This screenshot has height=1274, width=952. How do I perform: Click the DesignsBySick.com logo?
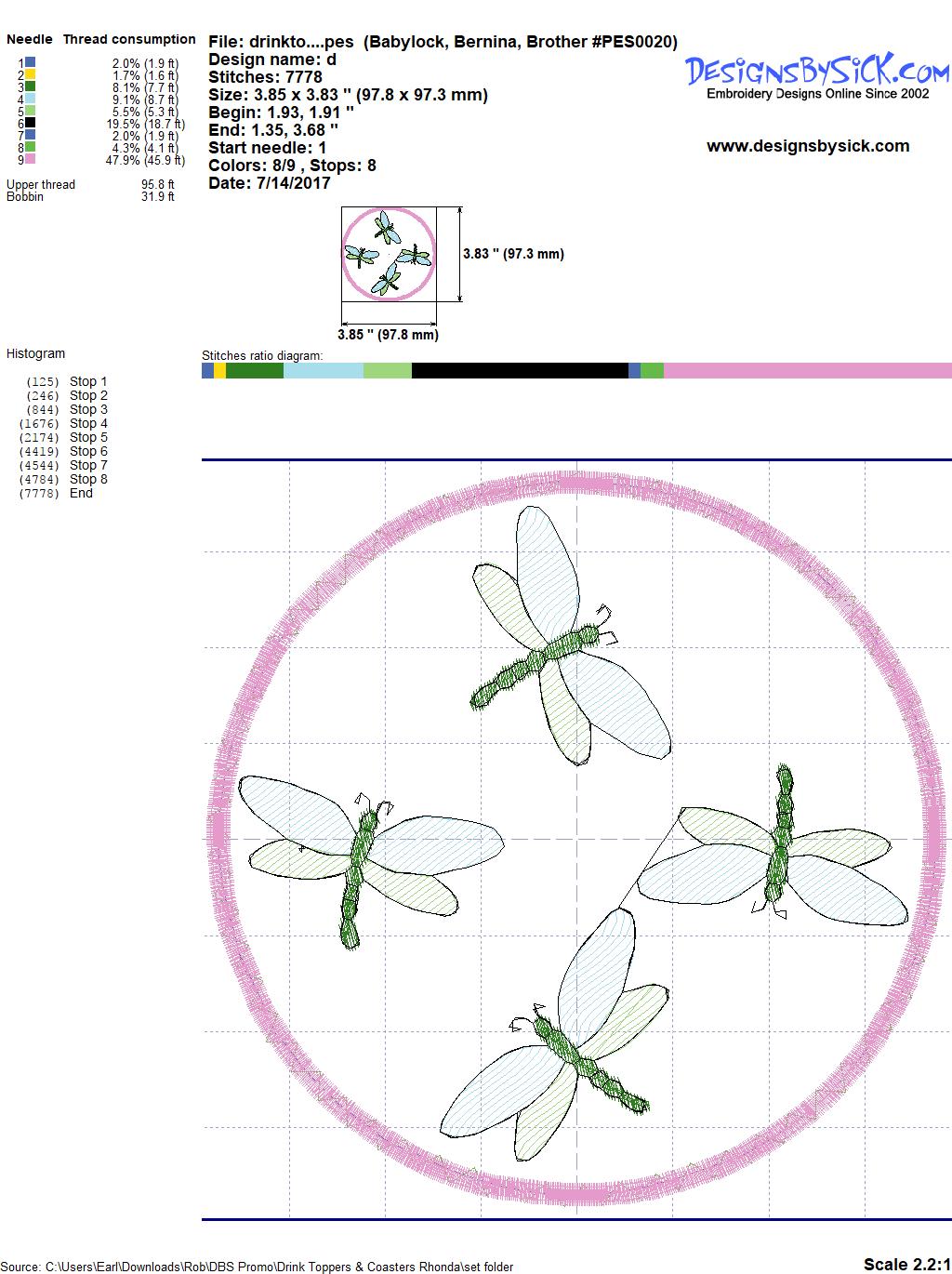click(816, 72)
